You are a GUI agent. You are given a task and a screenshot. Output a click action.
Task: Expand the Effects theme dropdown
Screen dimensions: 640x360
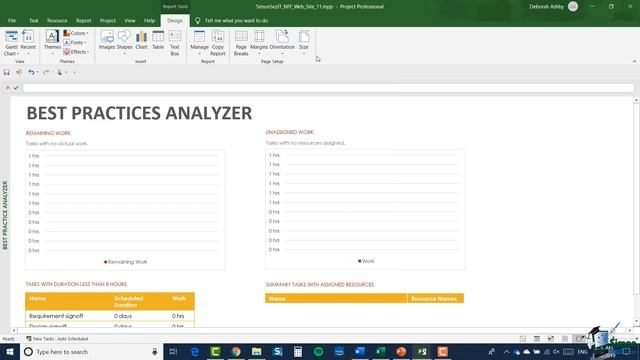click(x=76, y=52)
